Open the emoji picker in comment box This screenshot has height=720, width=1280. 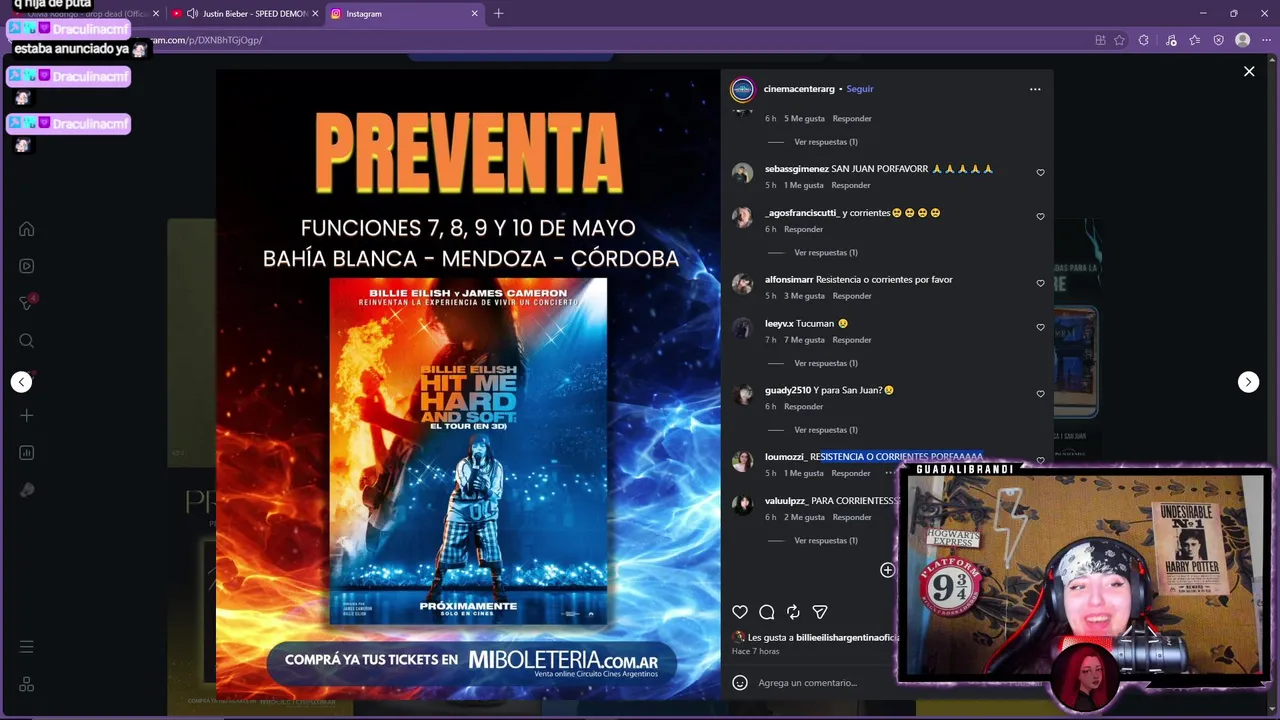click(x=740, y=683)
